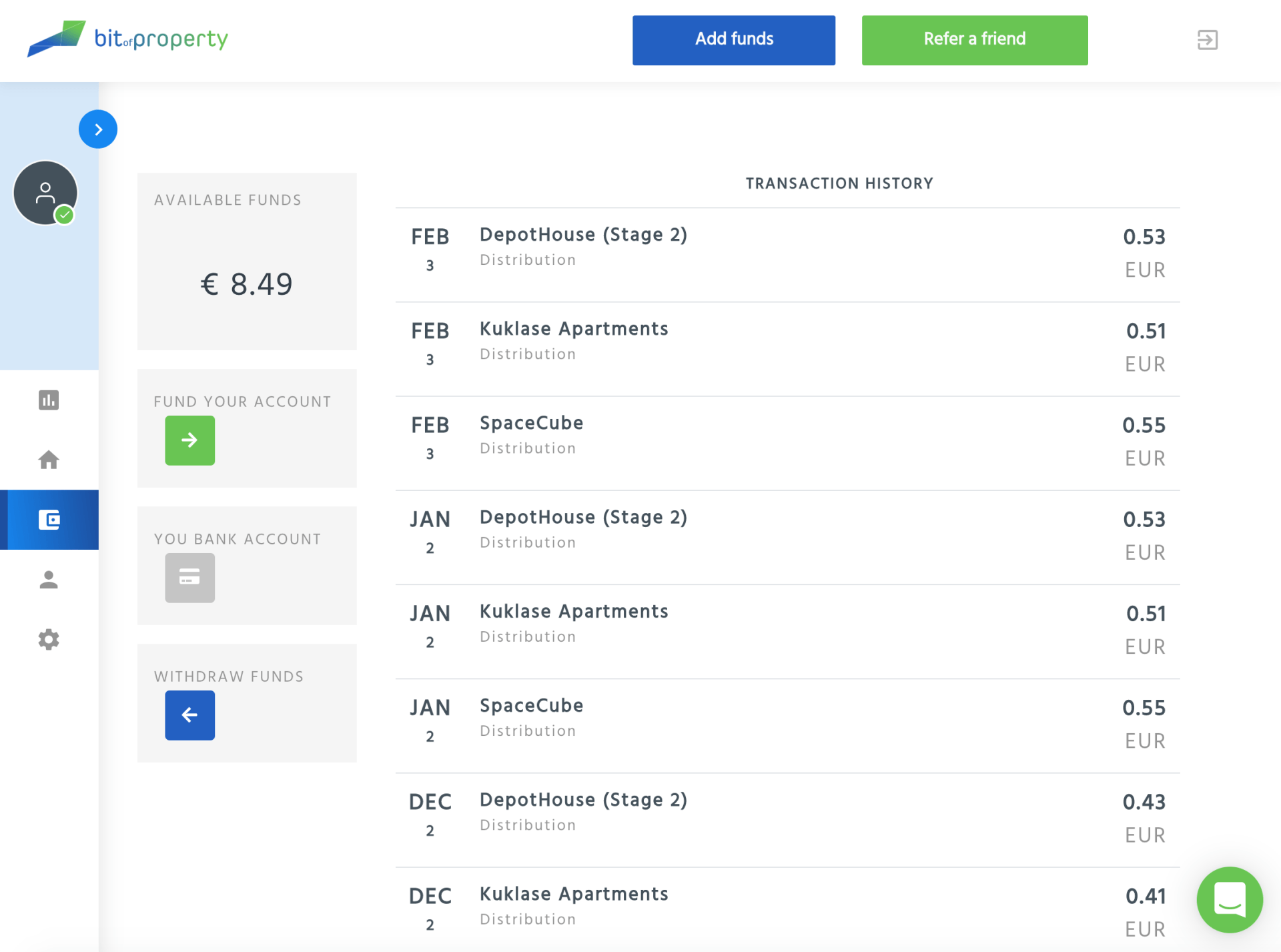This screenshot has height=952, width=1281.
Task: Select DEC 2 DepotHouse (Stage 2) transaction
Action: [x=787, y=819]
